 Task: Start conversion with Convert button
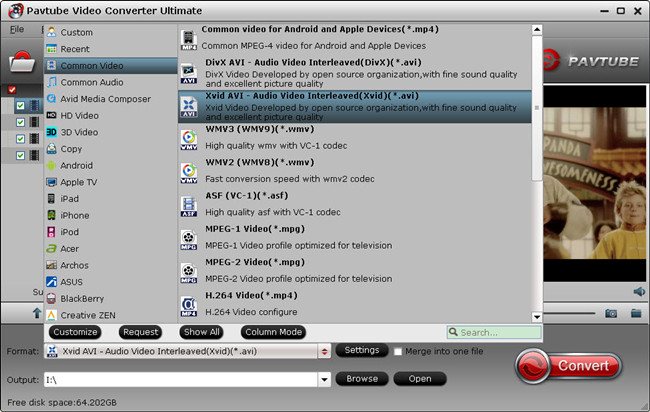[569, 366]
